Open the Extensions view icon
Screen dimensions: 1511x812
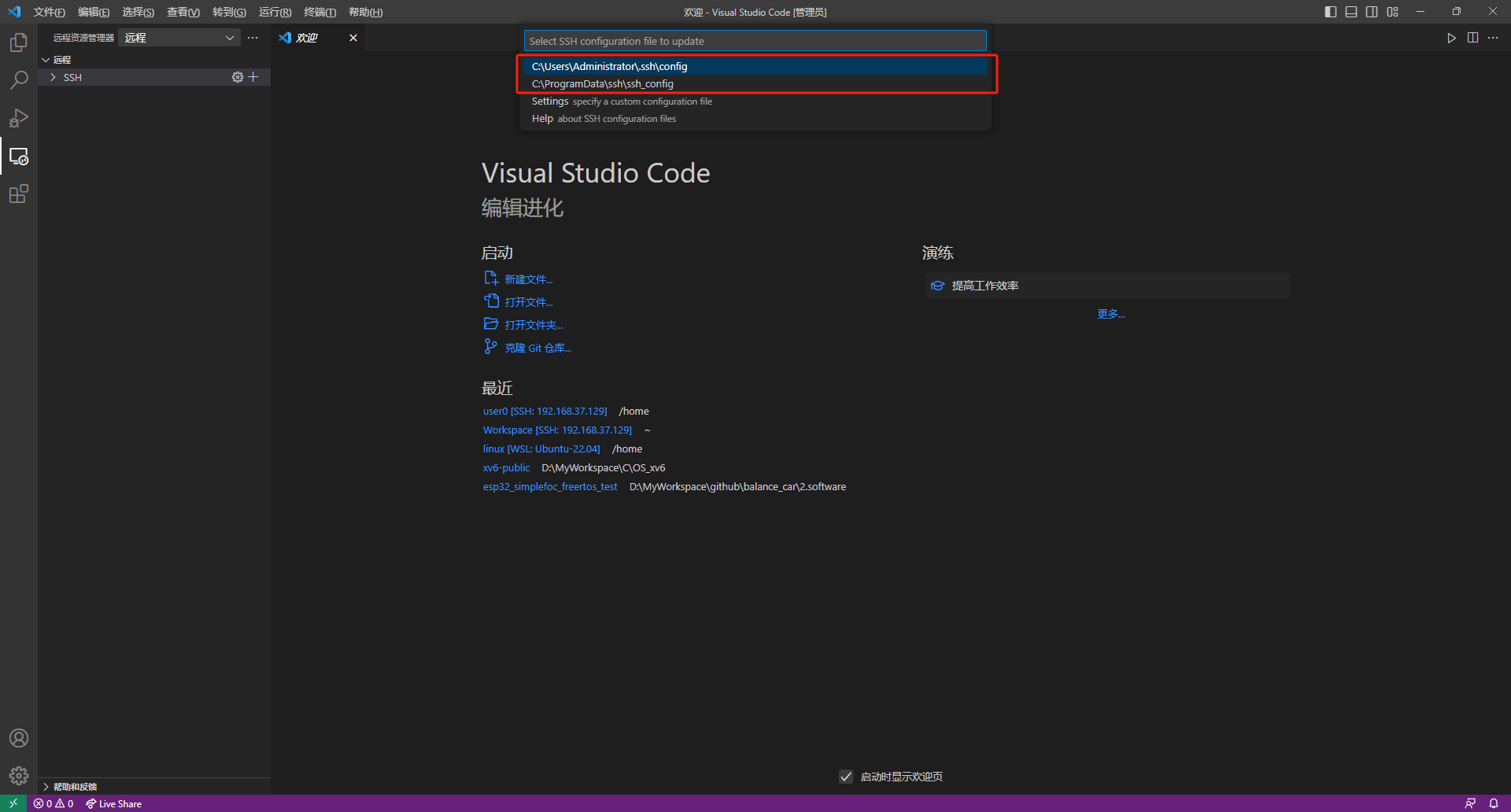(19, 194)
